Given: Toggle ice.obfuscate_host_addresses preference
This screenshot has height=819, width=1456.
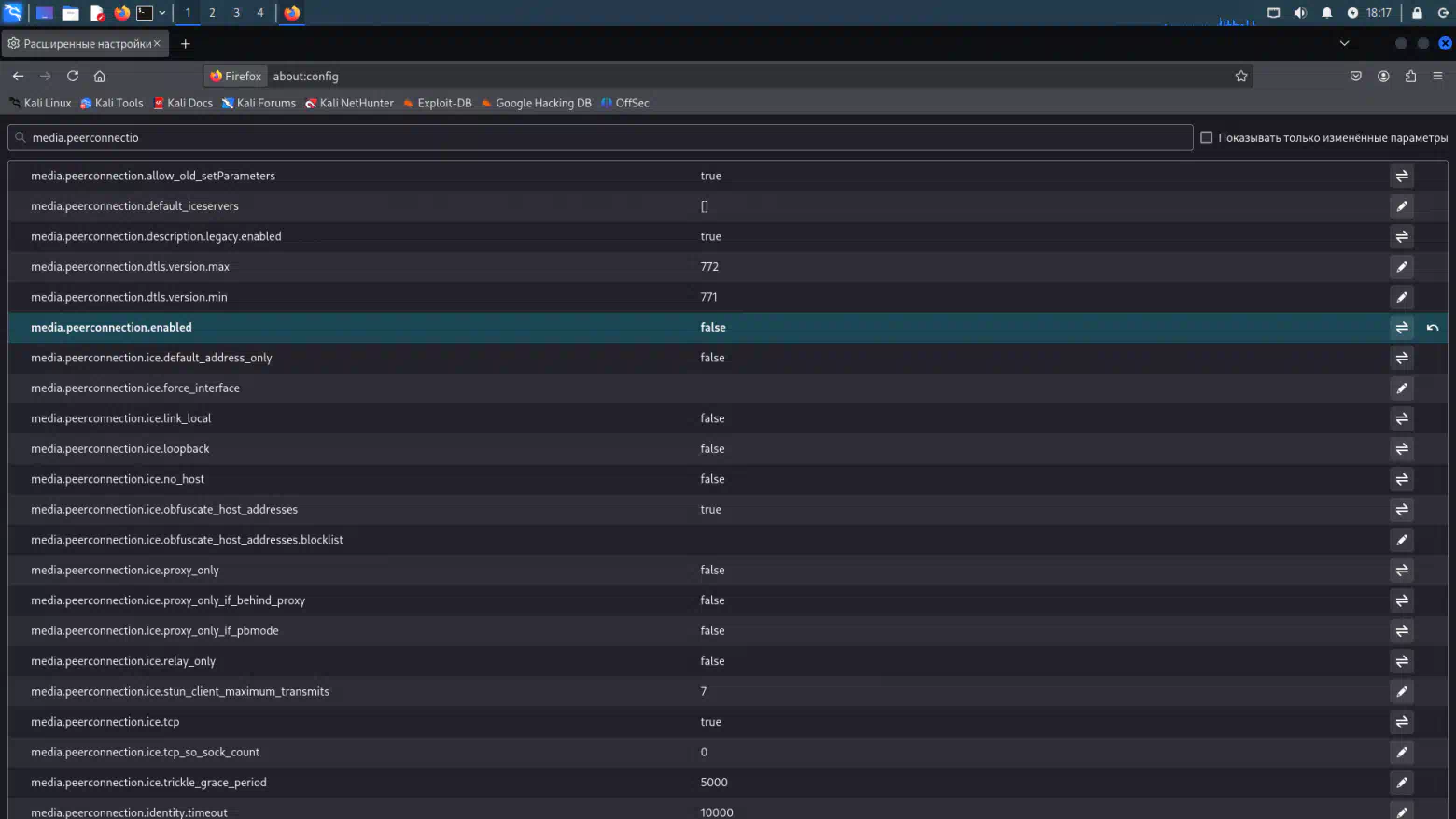Looking at the screenshot, I should point(1401,510).
